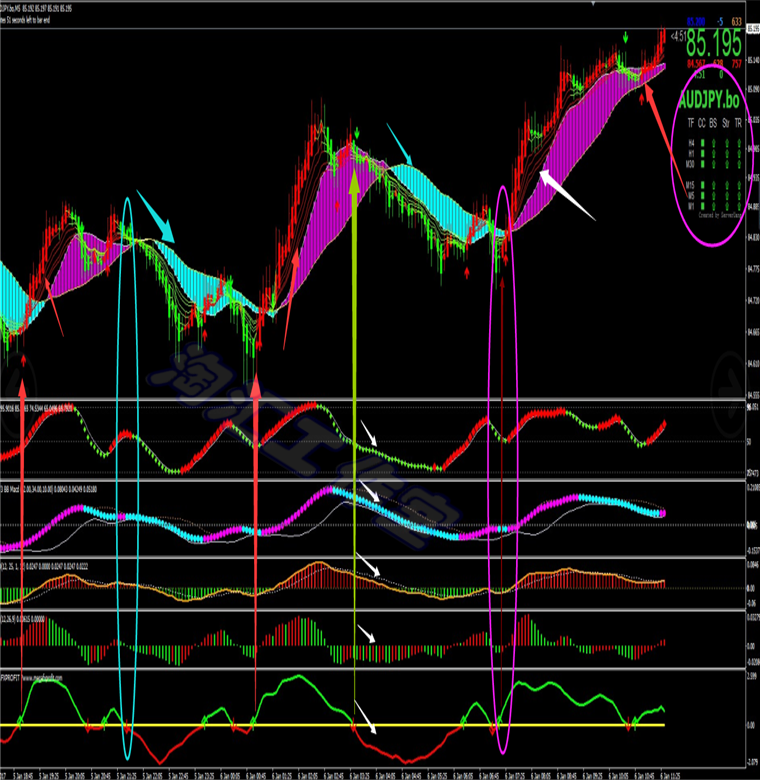The height and width of the screenshot is (780, 760).
Task: Click the M5 row TR up arrow
Action: (x=739, y=195)
